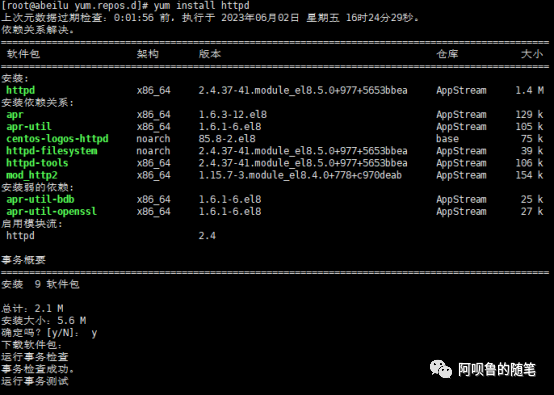Image resolution: width=554 pixels, height=395 pixels.
Task: Click the 架构 column header
Action: [x=148, y=54]
